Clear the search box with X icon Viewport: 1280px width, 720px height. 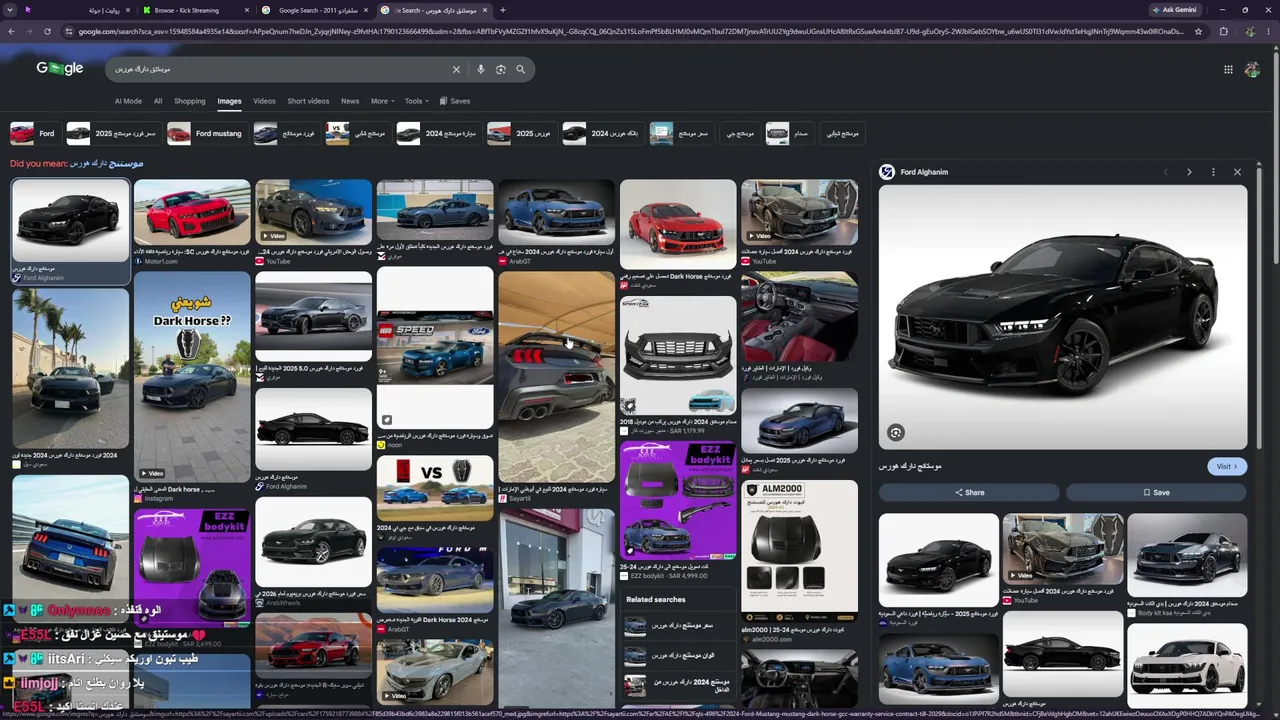pyautogui.click(x=456, y=69)
